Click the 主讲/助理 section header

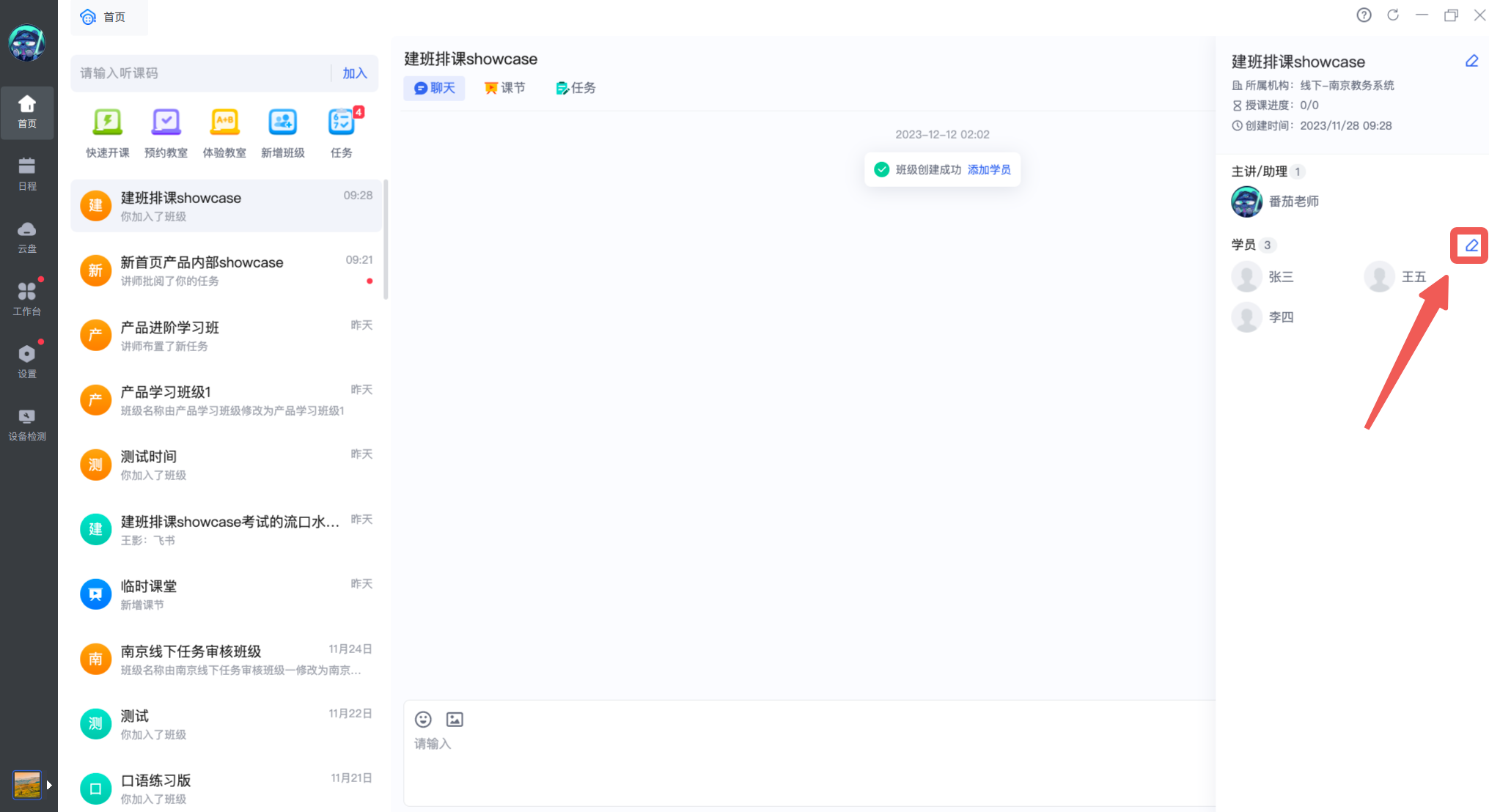(1260, 171)
